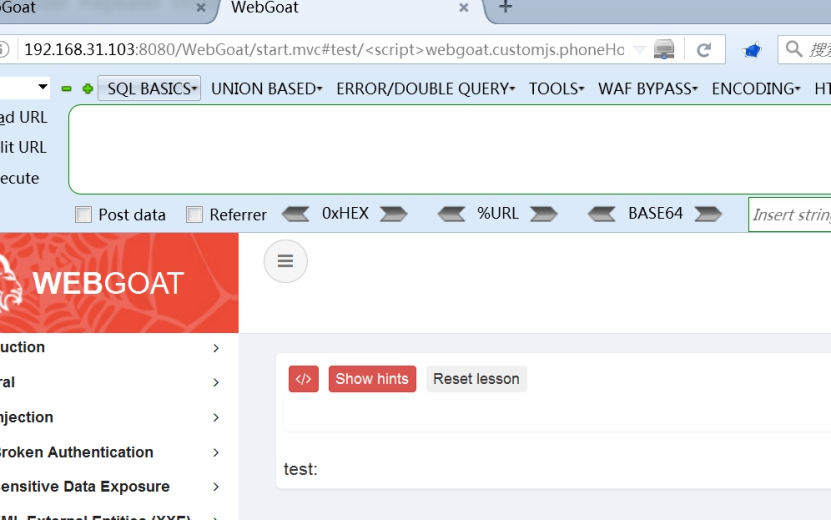The image size is (831, 520).
Task: Click the browser address bar URL
Action: pos(324,50)
